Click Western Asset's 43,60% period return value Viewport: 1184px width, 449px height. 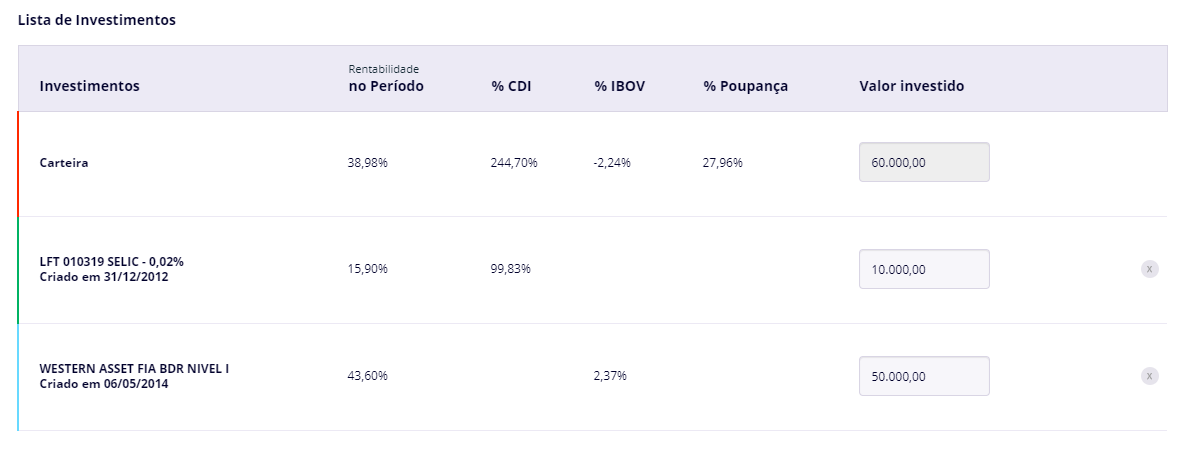tap(367, 376)
